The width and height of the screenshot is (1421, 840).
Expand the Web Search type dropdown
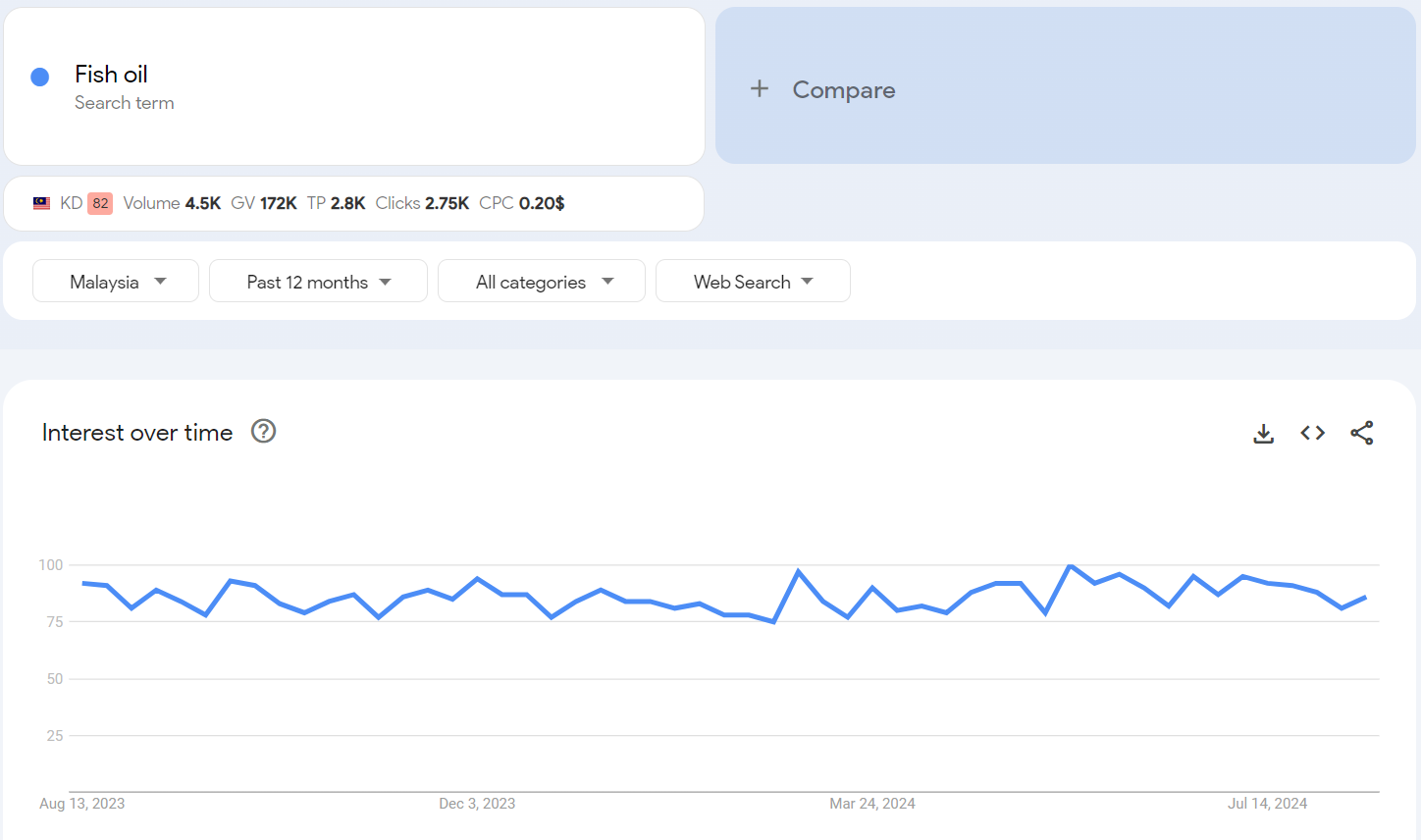(753, 282)
